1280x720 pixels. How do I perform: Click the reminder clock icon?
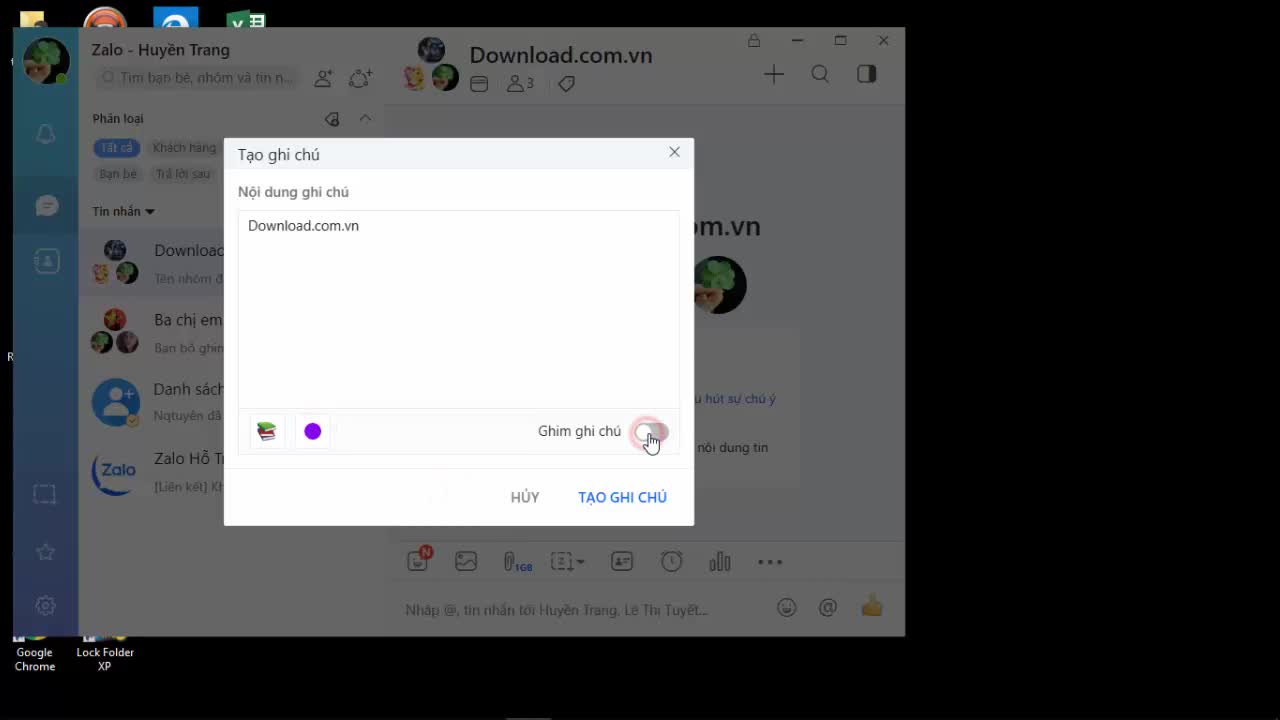click(x=671, y=562)
